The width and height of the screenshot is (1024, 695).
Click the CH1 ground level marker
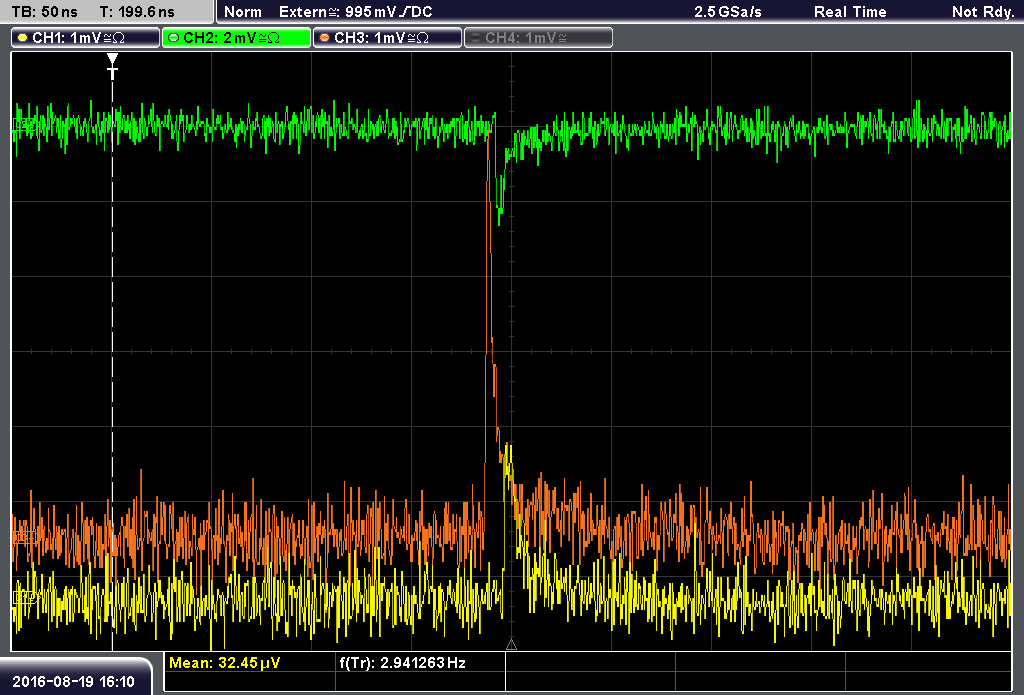(25, 597)
